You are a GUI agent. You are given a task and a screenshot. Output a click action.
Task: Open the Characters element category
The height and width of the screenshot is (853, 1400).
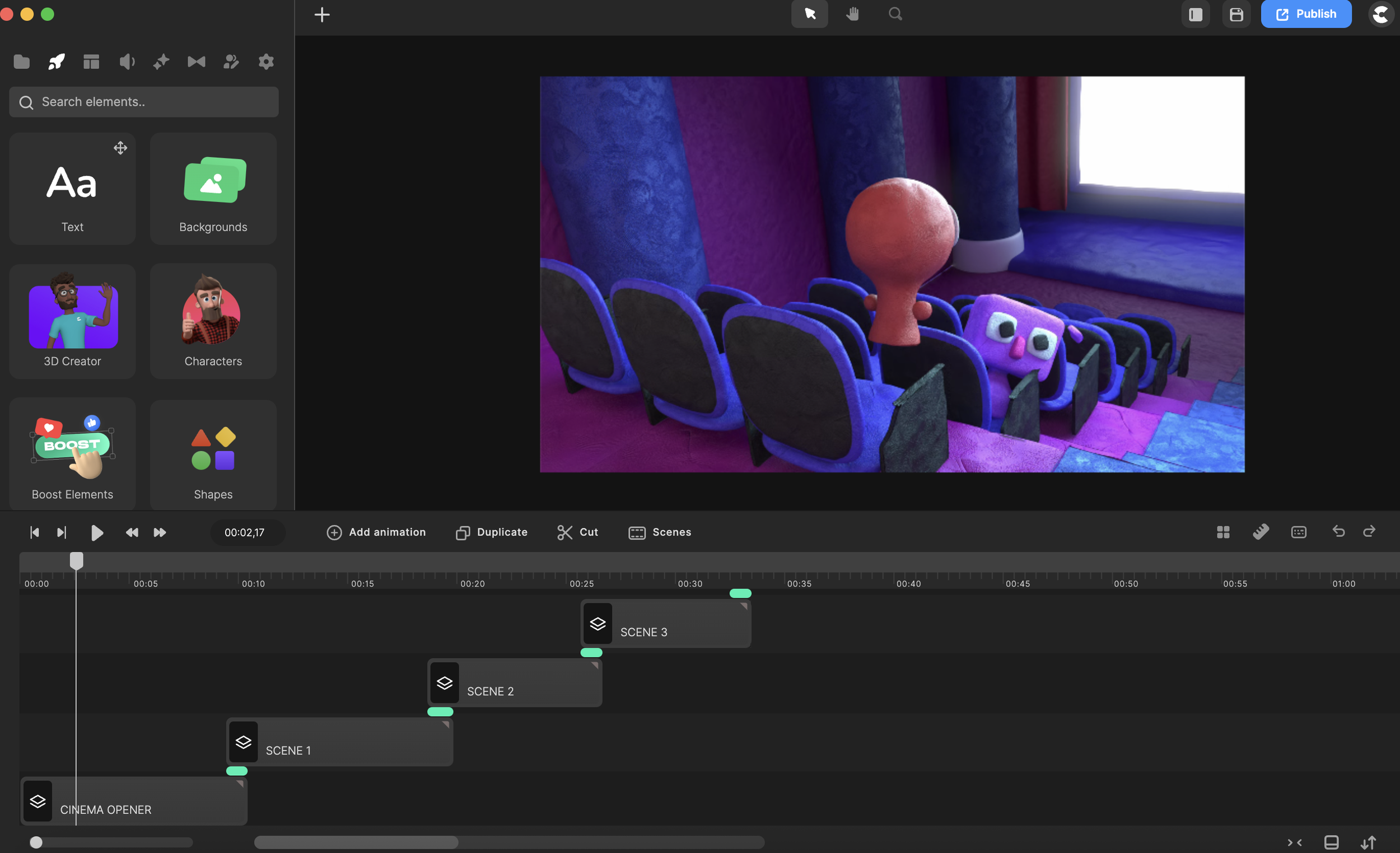click(x=213, y=321)
